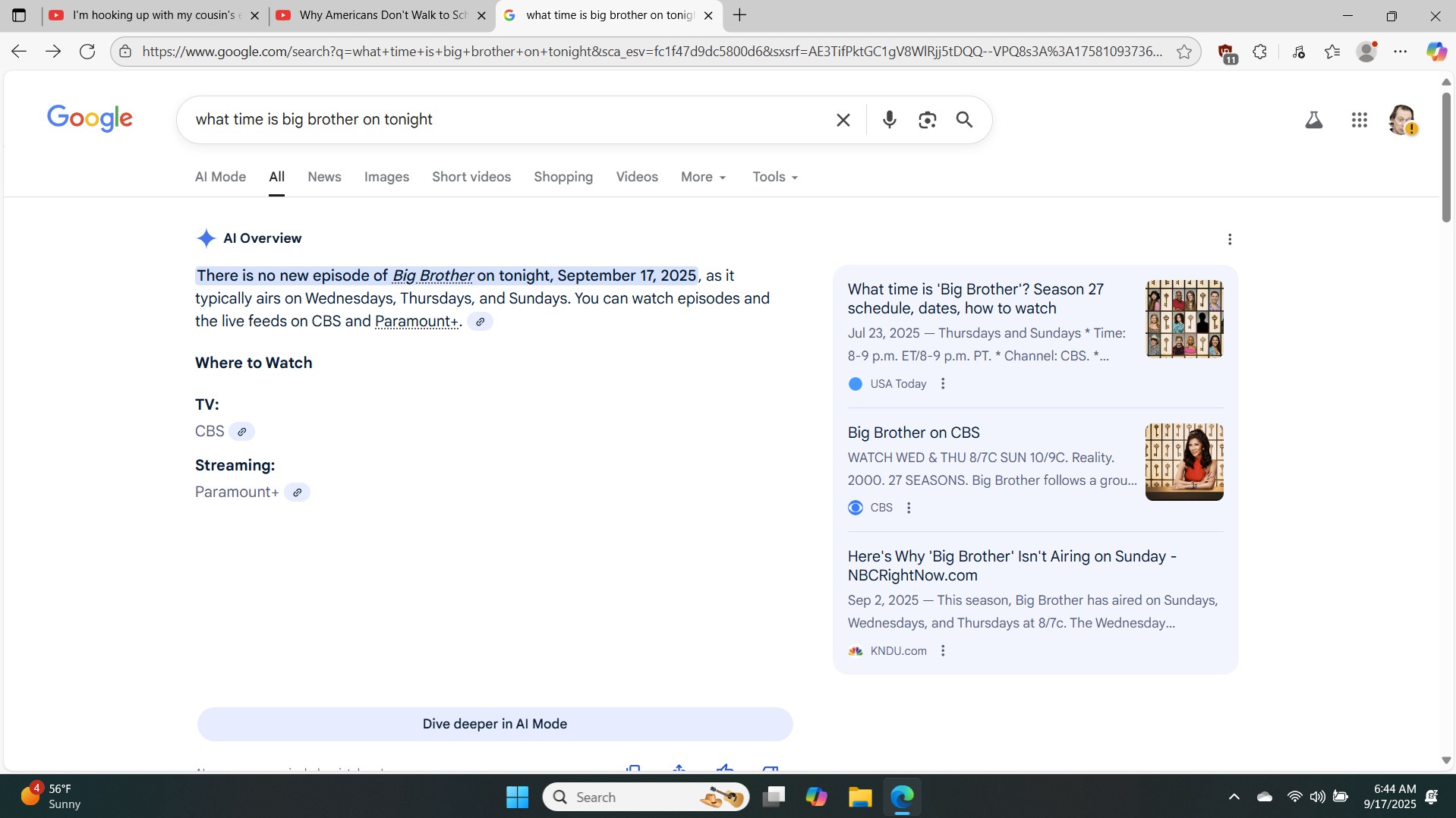Select the Videos search tab
Viewport: 1456px width, 818px height.
click(637, 177)
